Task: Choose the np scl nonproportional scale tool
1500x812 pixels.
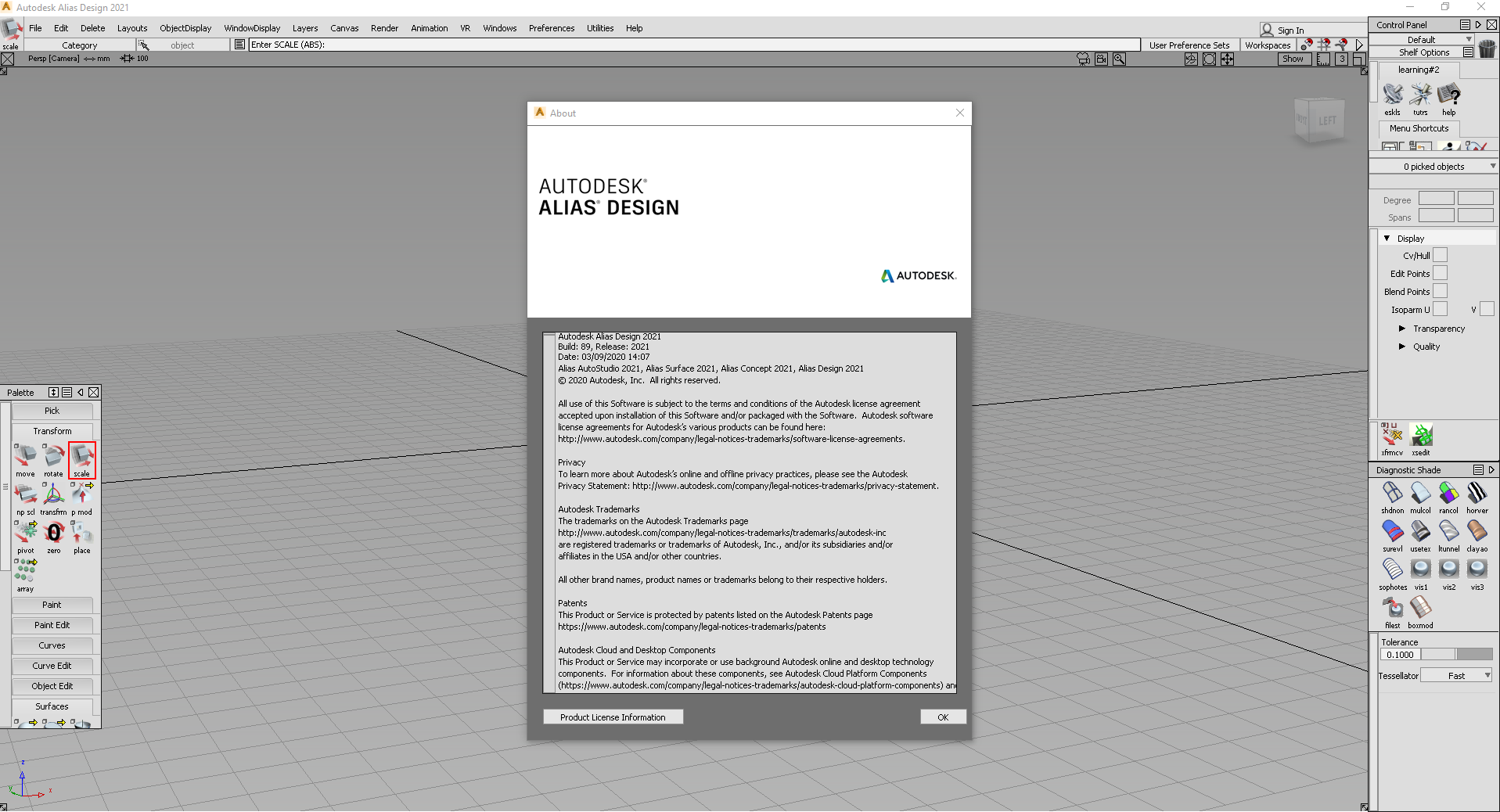Action: pyautogui.click(x=25, y=498)
